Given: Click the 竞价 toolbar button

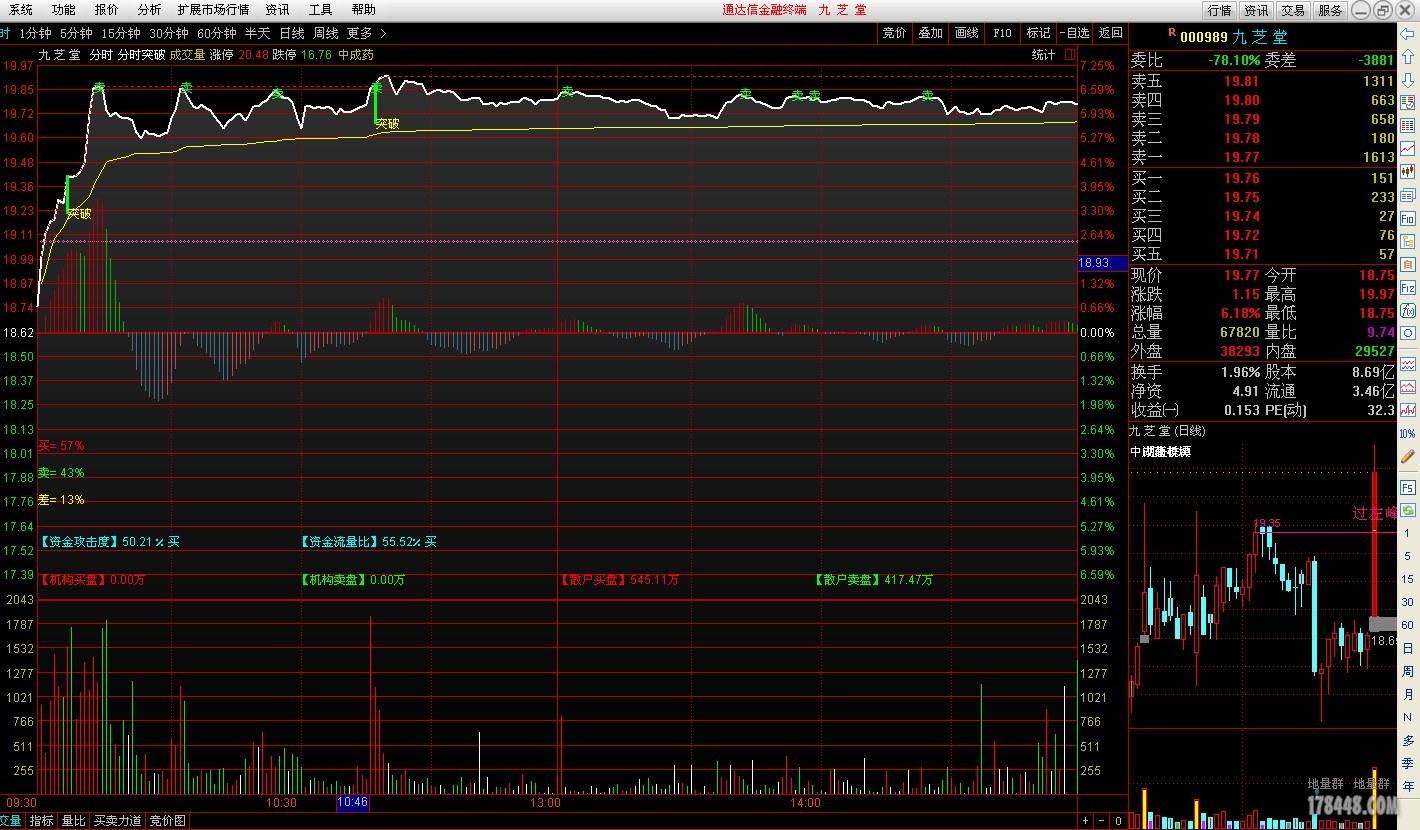Looking at the screenshot, I should pyautogui.click(x=894, y=33).
